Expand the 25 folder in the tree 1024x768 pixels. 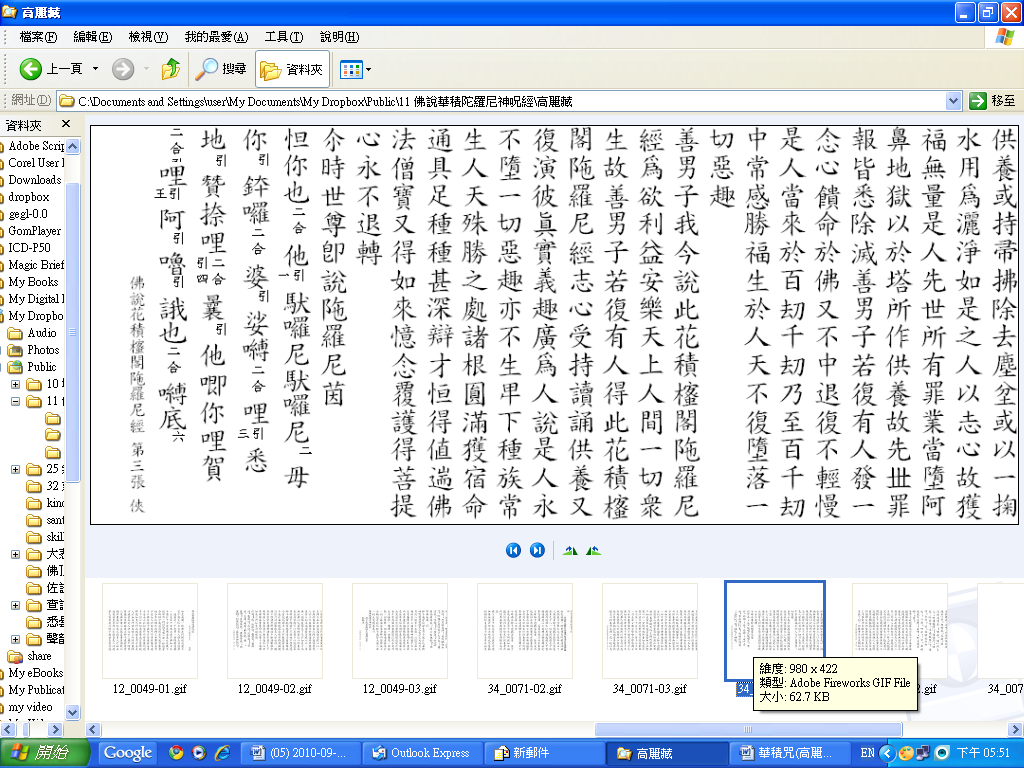pyautogui.click(x=16, y=469)
